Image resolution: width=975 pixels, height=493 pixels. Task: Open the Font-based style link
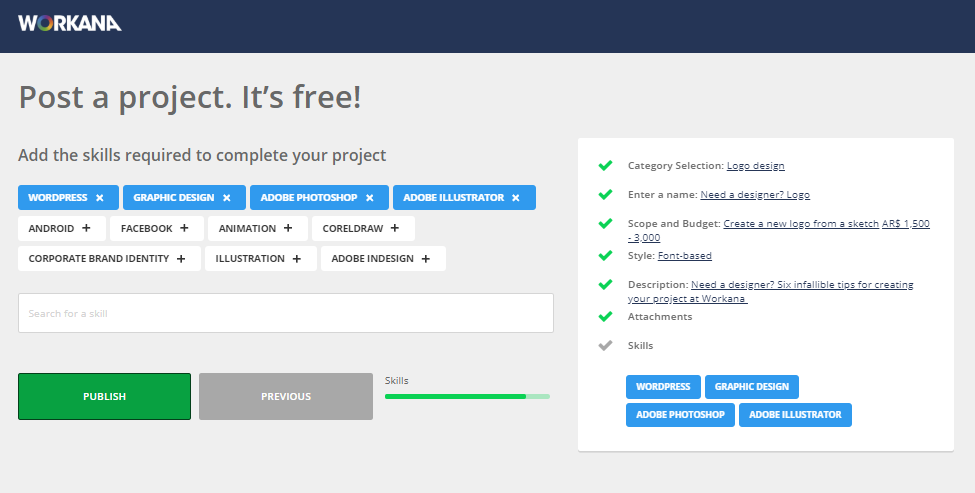pos(684,256)
